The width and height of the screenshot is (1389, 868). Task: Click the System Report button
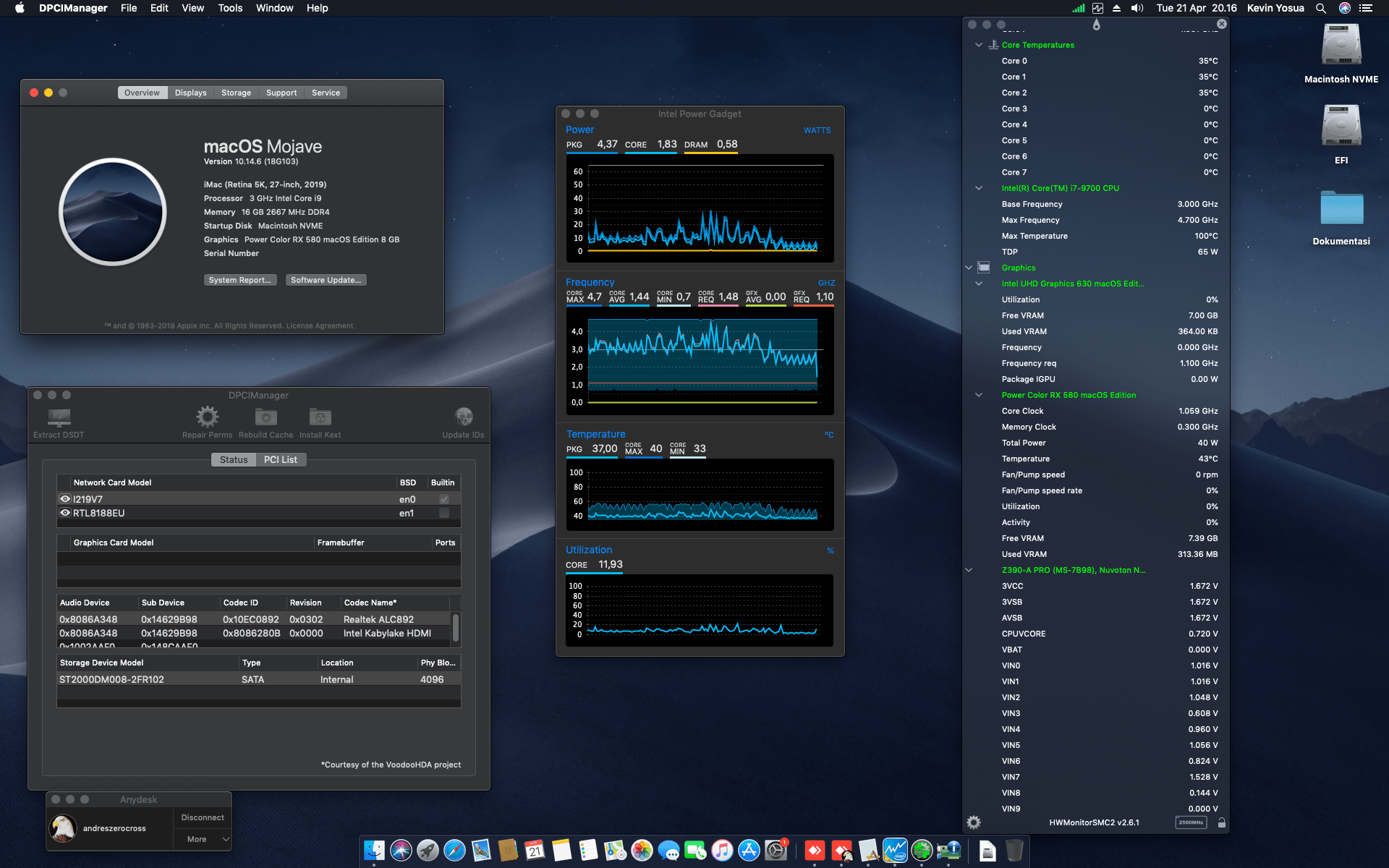point(240,280)
